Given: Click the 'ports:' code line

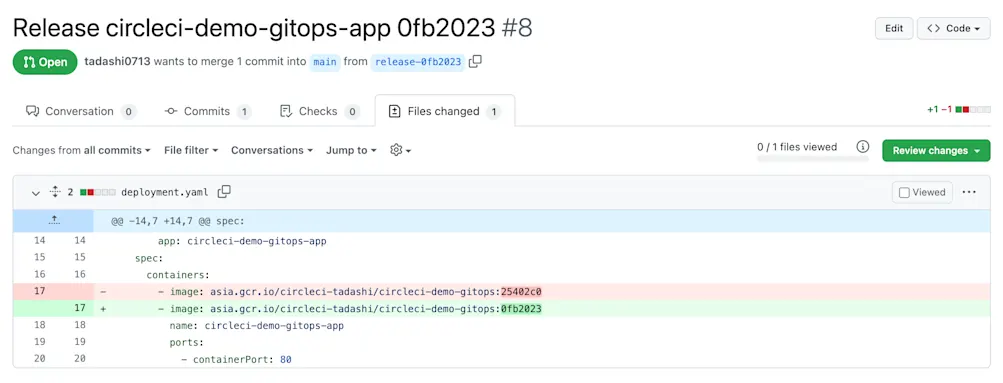Looking at the screenshot, I should (x=187, y=343).
